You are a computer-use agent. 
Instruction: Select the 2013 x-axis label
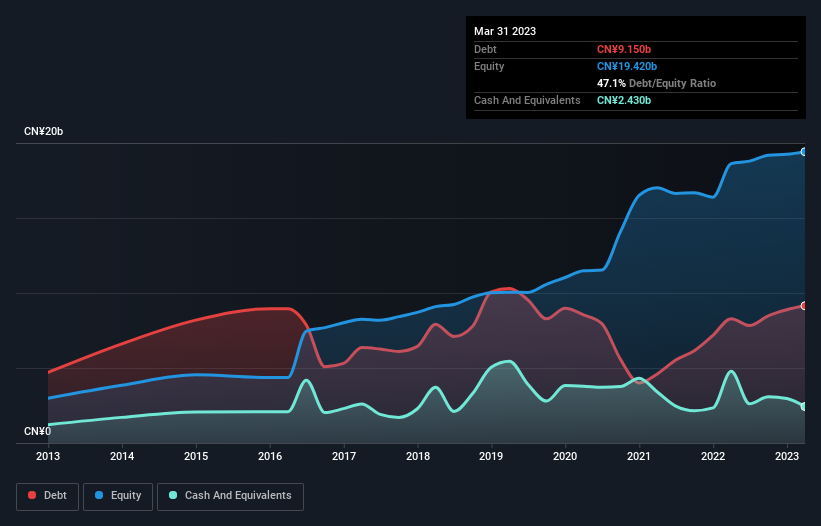(x=48, y=456)
